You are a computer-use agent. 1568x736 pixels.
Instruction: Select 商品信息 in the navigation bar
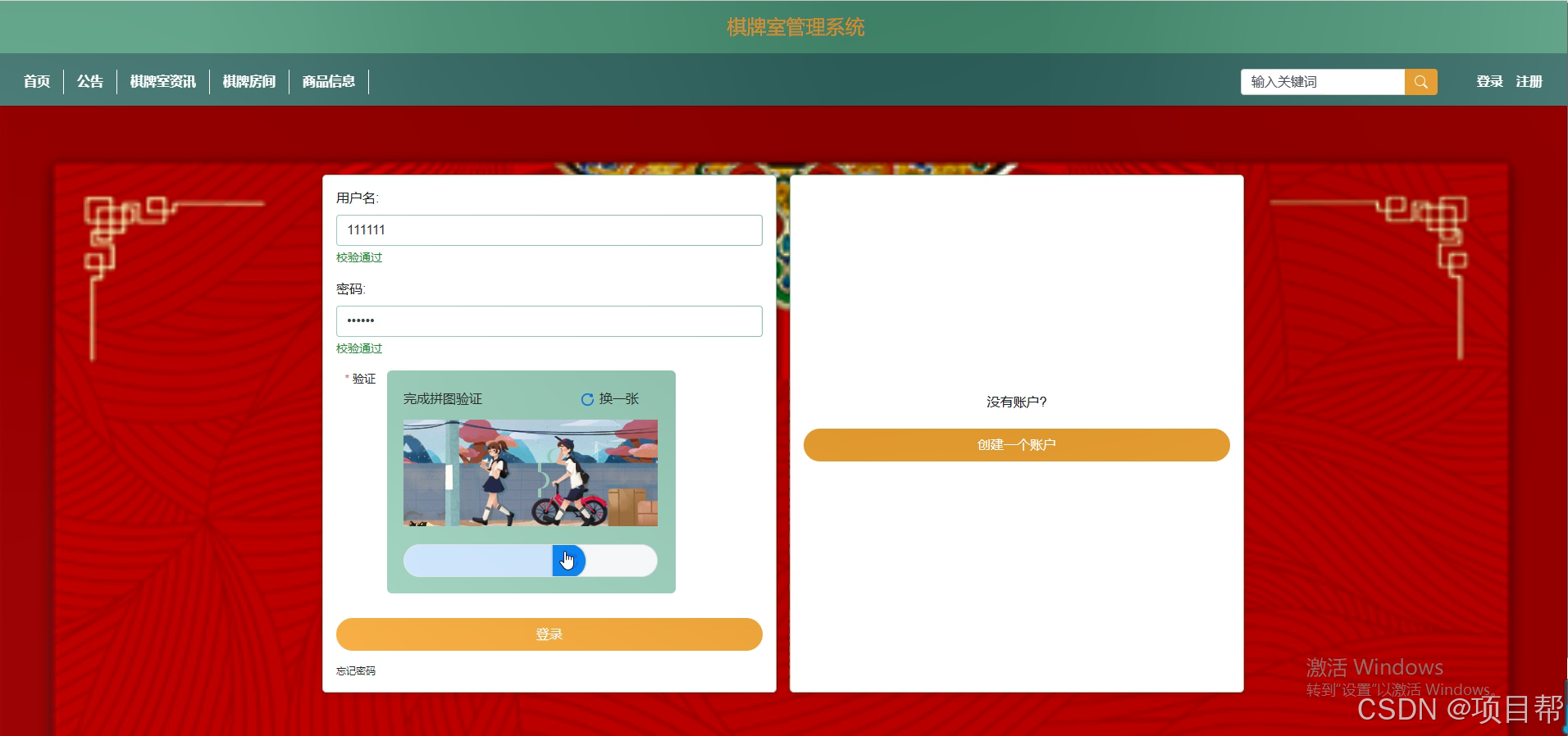(x=329, y=81)
